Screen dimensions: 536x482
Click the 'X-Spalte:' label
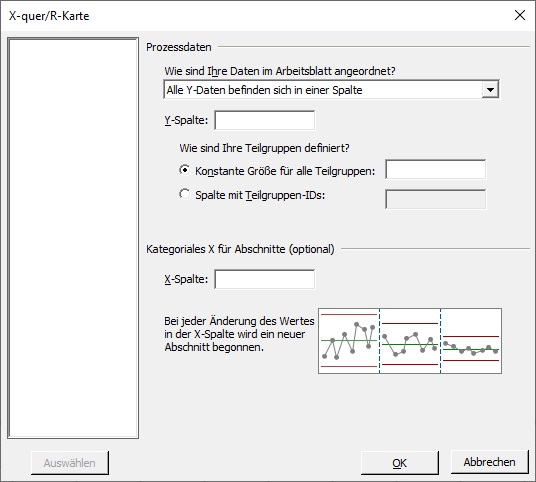(186, 279)
